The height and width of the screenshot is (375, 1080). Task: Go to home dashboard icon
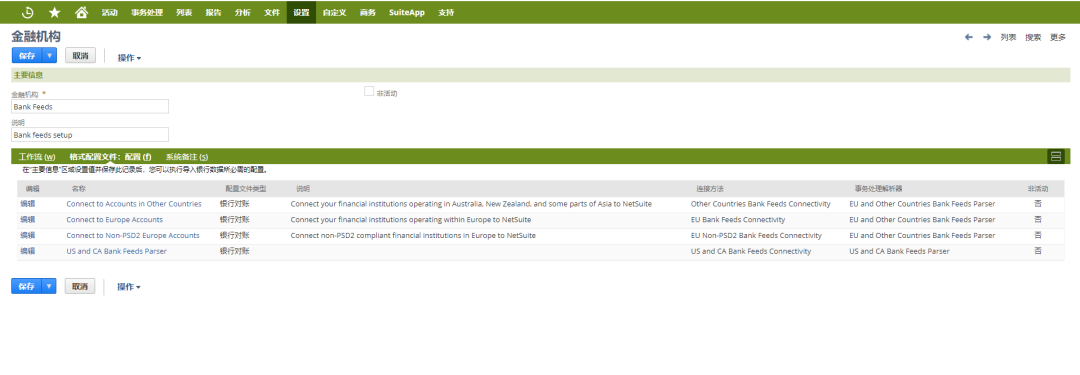coord(81,12)
